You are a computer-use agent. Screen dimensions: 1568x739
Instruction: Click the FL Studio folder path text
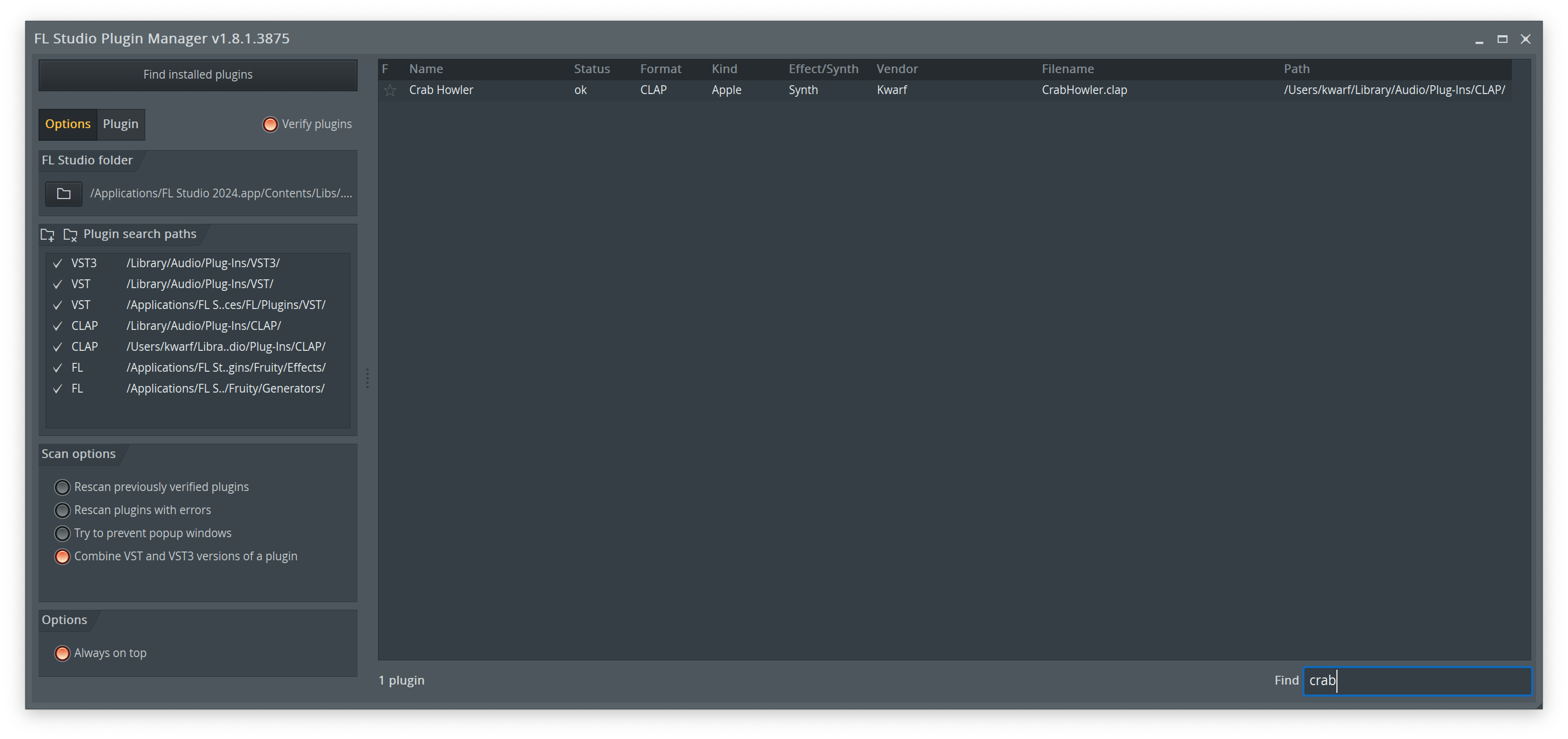[221, 194]
